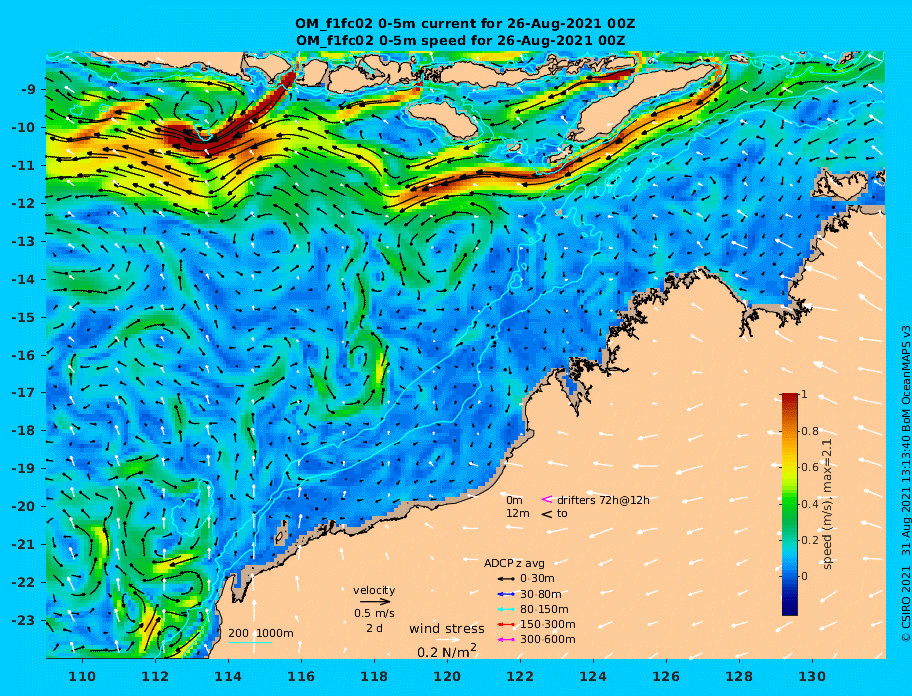912x696 pixels.
Task: Click latitude axis label -20
Action: tap(24, 506)
